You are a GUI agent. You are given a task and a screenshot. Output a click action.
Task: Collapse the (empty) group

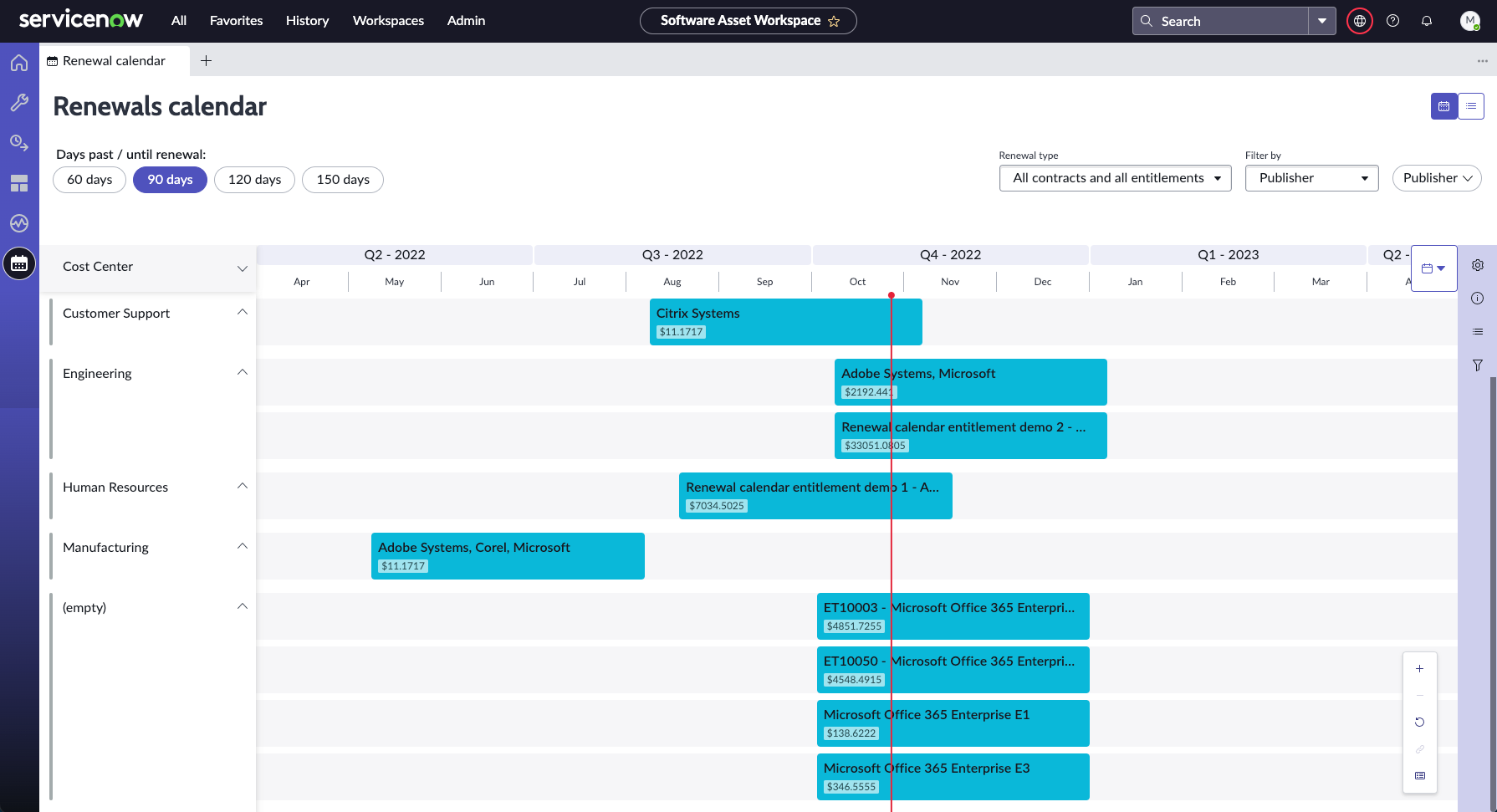[x=243, y=606]
